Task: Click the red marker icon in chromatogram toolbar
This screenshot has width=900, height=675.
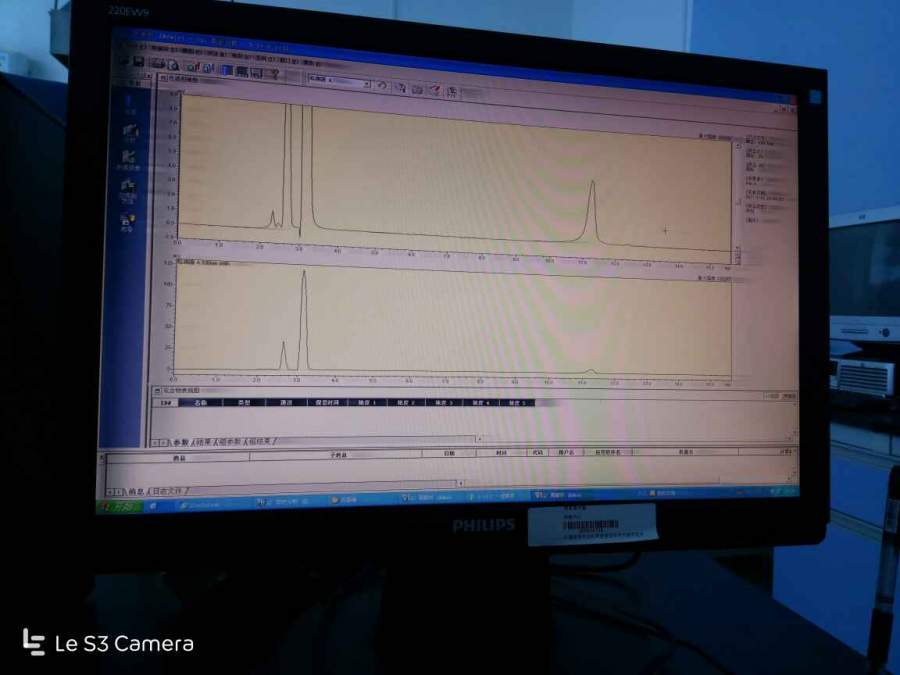Action: pos(436,90)
